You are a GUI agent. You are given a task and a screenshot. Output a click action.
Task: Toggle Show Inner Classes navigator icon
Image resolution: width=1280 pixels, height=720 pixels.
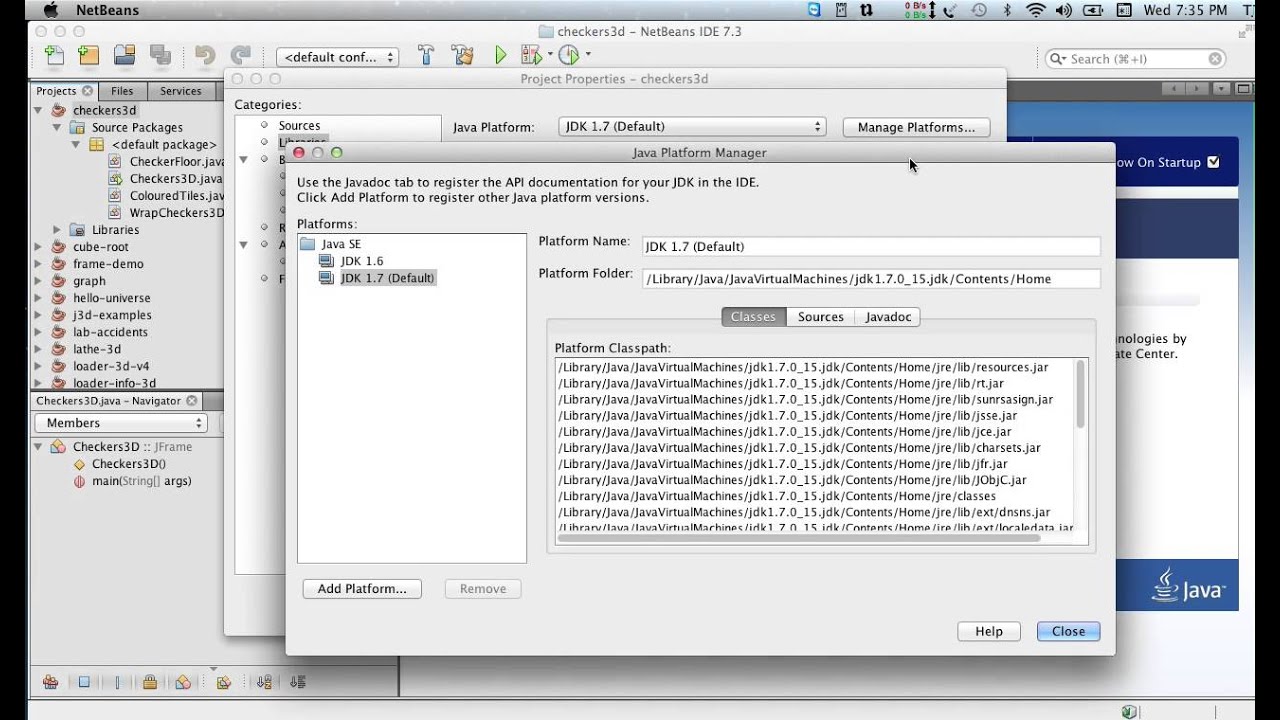pos(183,682)
